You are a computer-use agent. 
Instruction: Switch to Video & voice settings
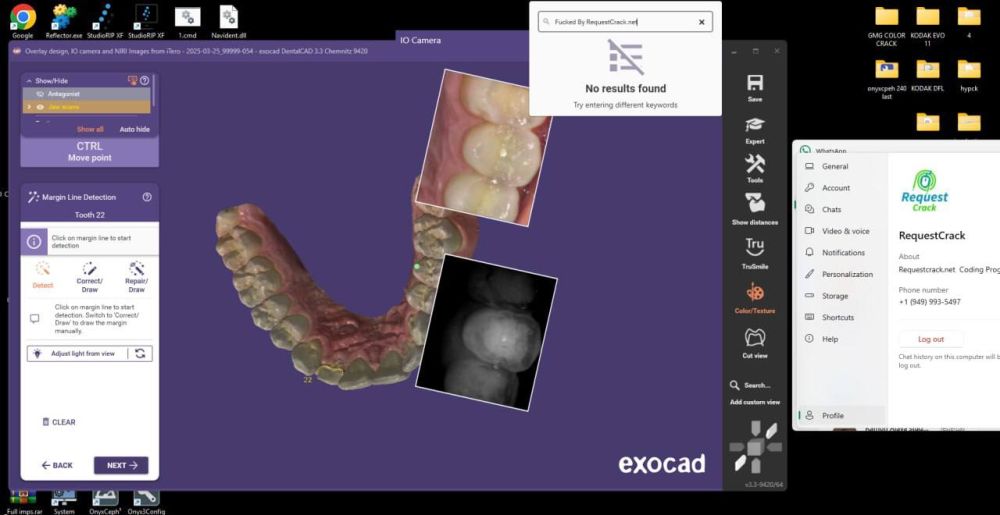point(845,231)
